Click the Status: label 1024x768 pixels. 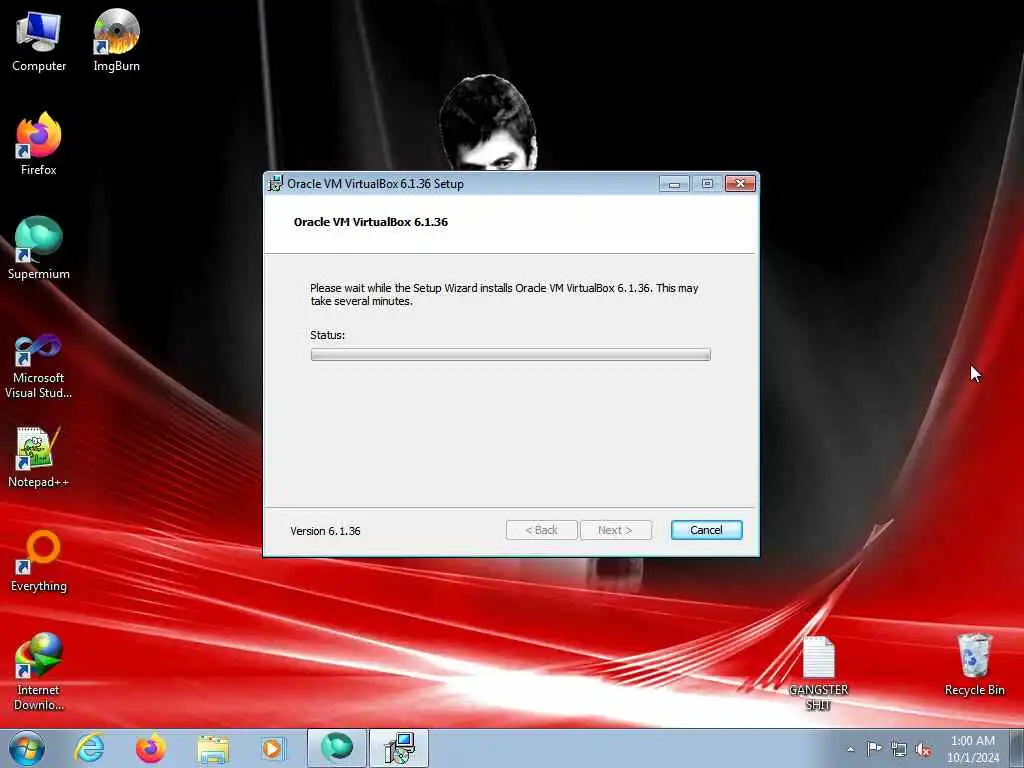[327, 335]
